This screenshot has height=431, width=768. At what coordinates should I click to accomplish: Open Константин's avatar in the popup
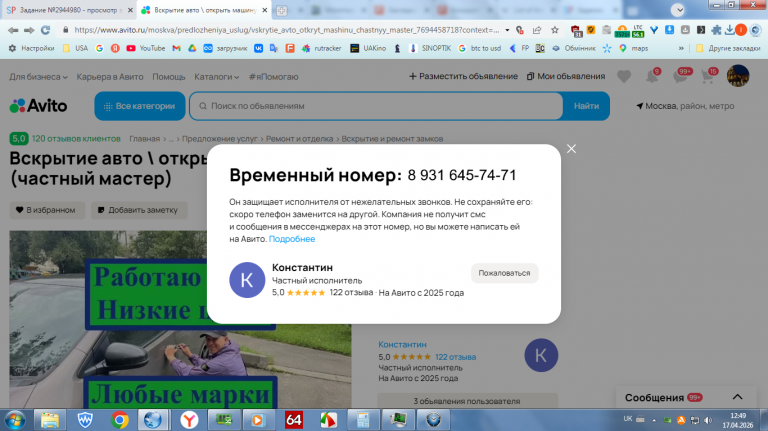(x=247, y=280)
